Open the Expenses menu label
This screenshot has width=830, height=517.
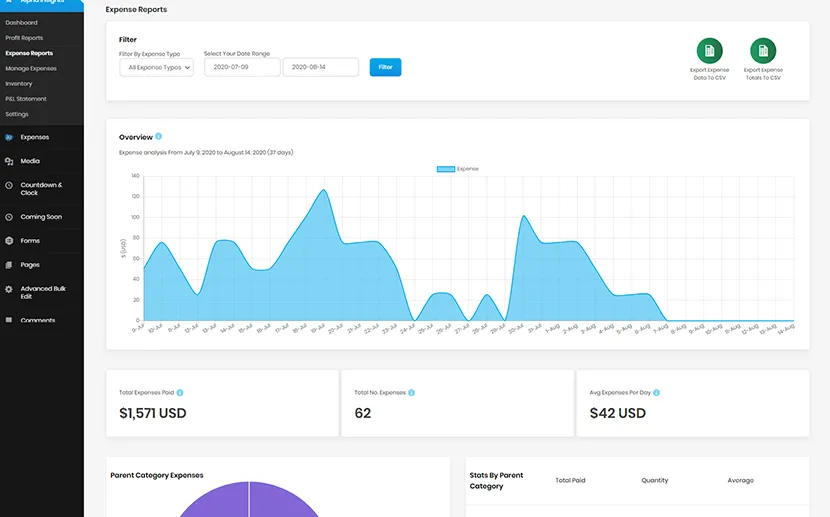(34, 137)
